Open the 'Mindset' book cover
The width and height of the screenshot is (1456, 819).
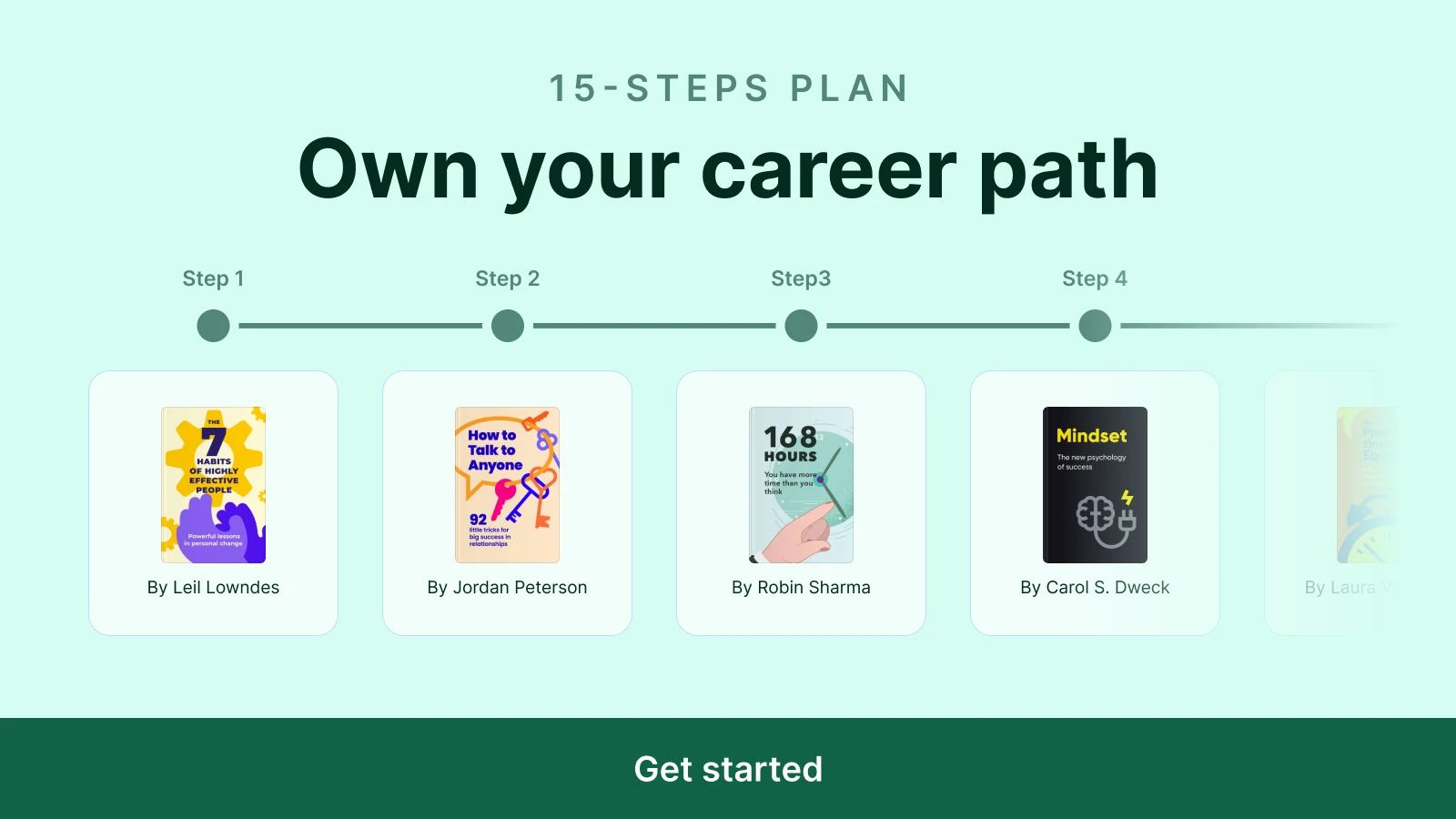(1095, 483)
